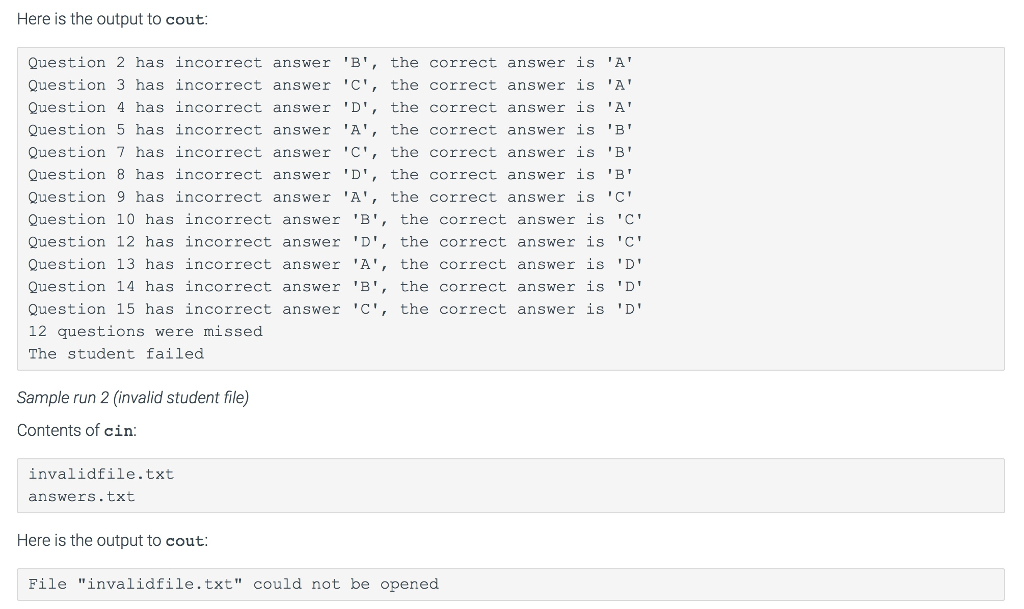Click the Question 13 output line
This screenshot has width=1024, height=609.
click(335, 264)
